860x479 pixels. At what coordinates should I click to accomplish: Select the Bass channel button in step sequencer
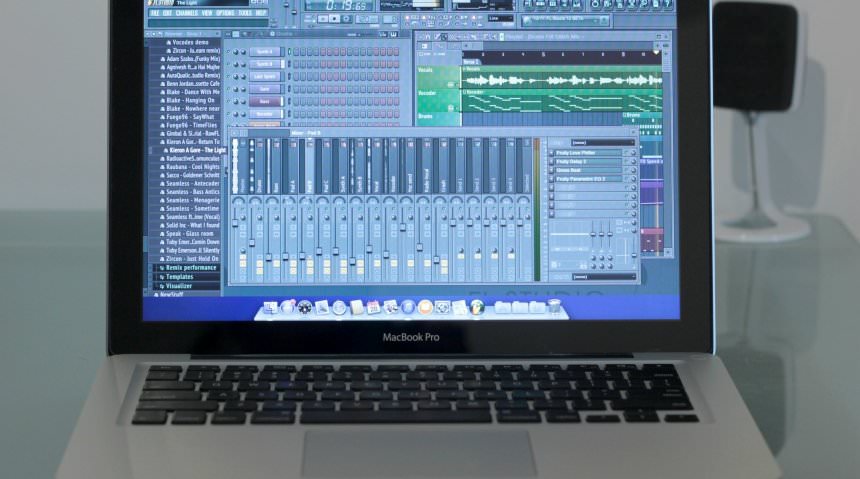265,102
